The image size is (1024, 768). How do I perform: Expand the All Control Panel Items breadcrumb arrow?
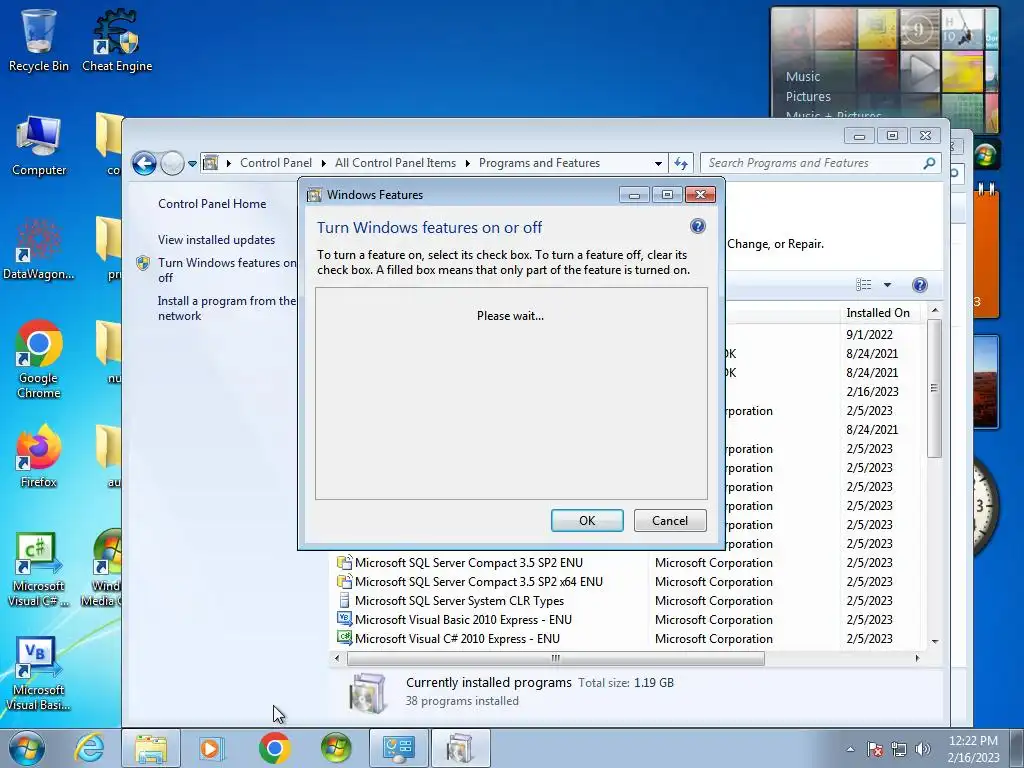pyautogui.click(x=468, y=163)
